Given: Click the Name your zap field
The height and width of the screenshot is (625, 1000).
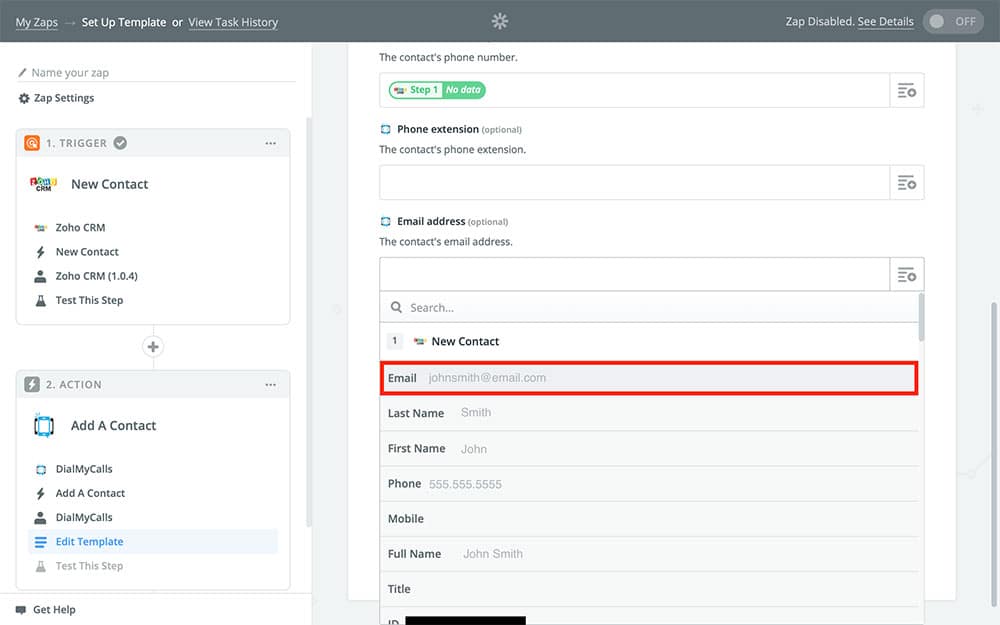Looking at the screenshot, I should pos(160,73).
